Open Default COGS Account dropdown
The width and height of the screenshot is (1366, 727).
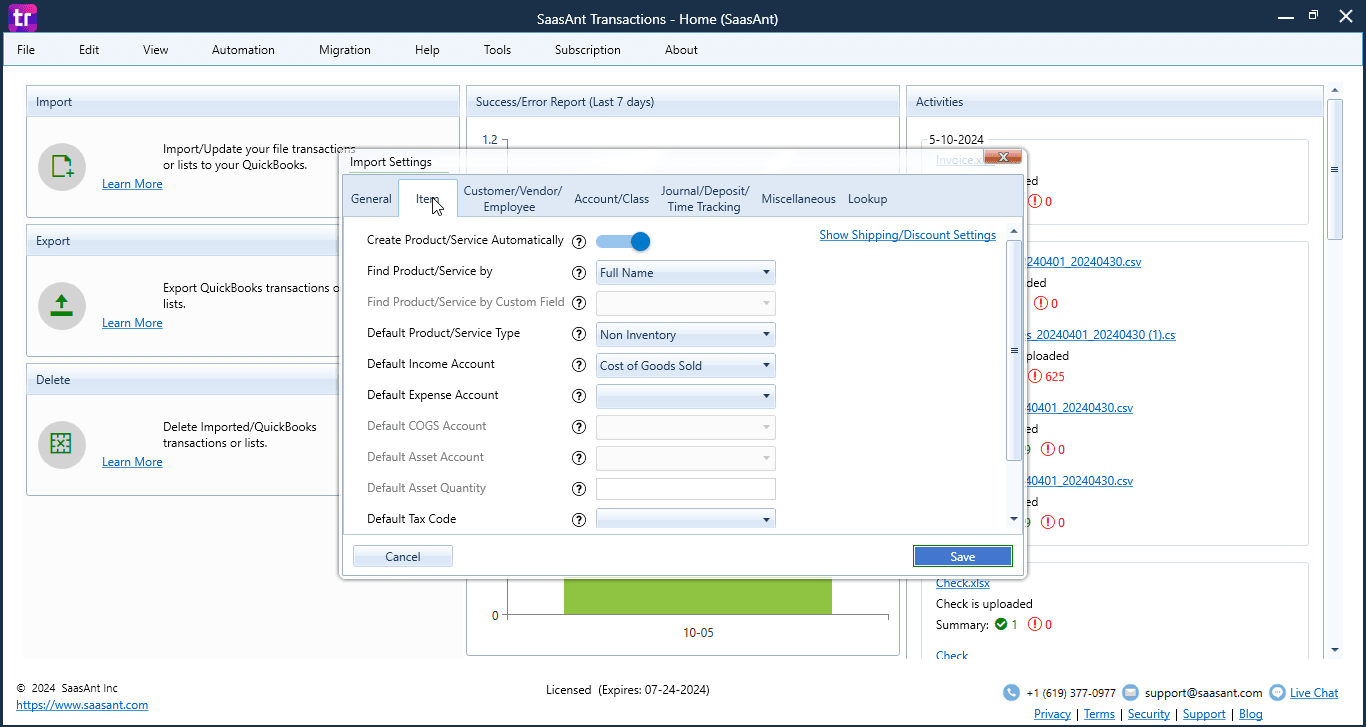click(x=686, y=427)
